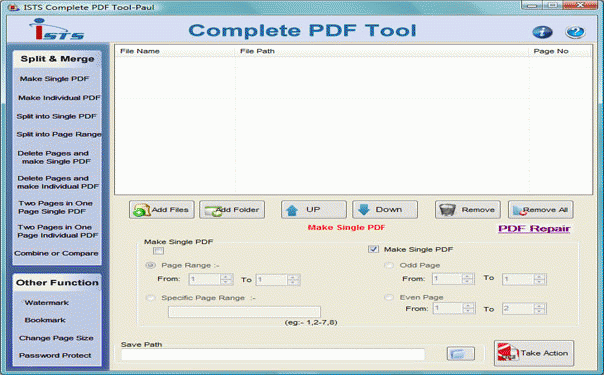Click Page Range To spinner field
604x375 pixels.
[x=278, y=280]
